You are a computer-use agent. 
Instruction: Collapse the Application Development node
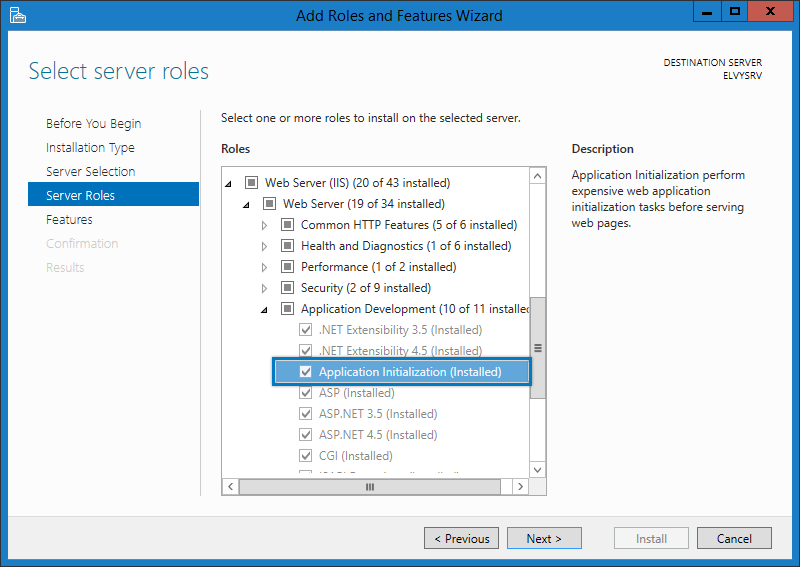click(x=265, y=310)
